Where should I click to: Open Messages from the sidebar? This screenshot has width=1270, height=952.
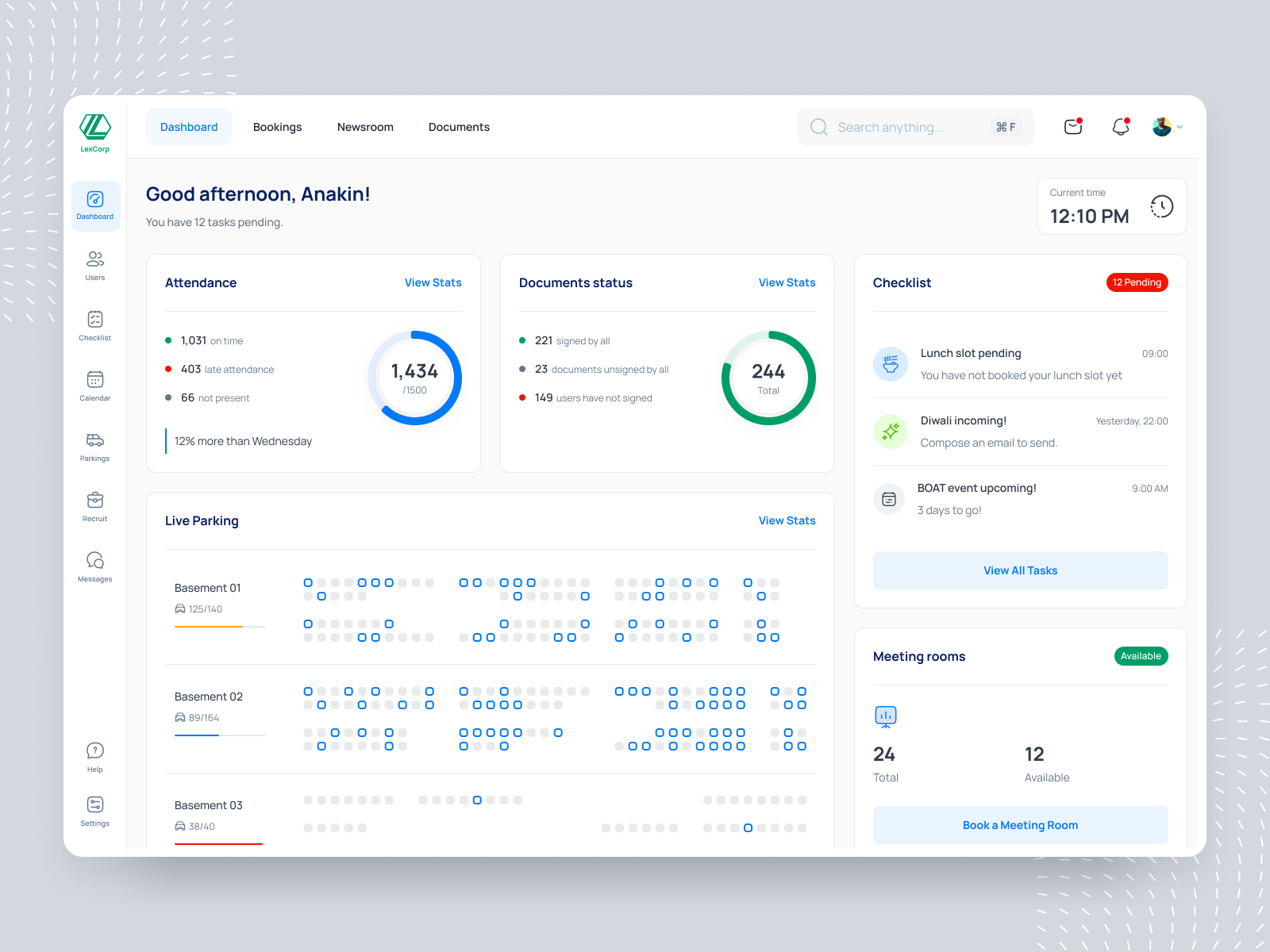pos(94,566)
